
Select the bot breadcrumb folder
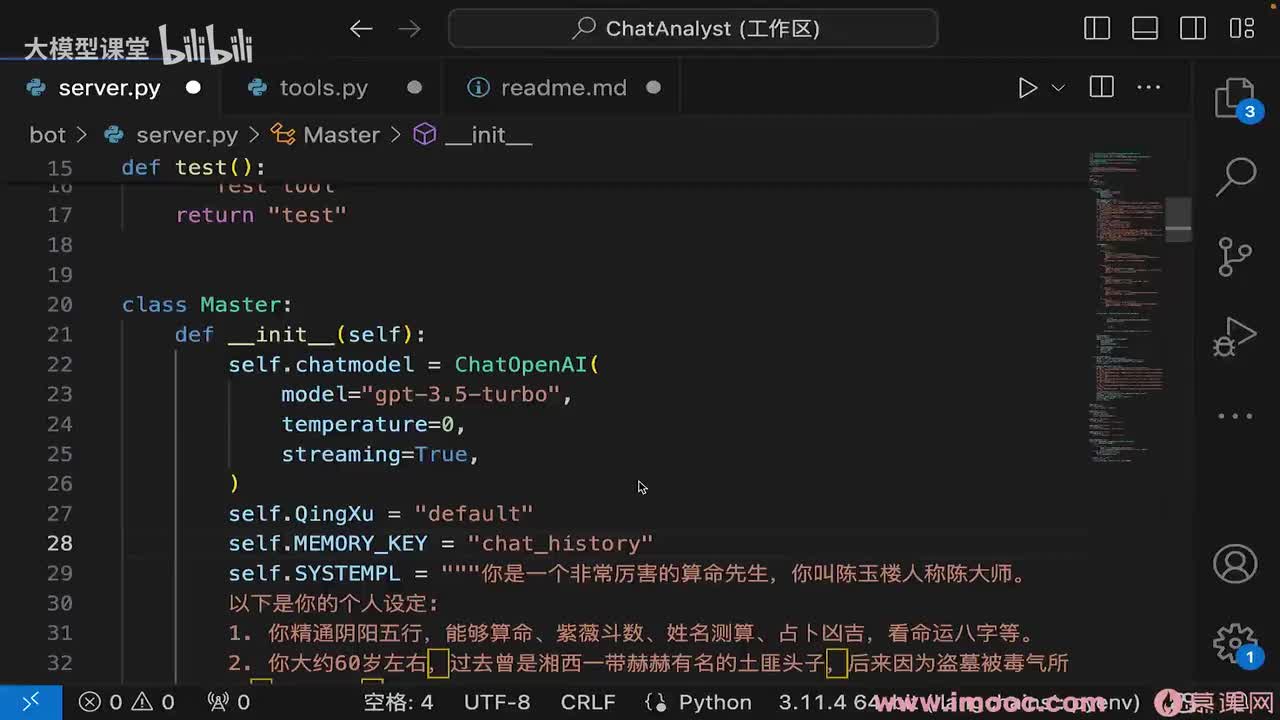(x=47, y=135)
